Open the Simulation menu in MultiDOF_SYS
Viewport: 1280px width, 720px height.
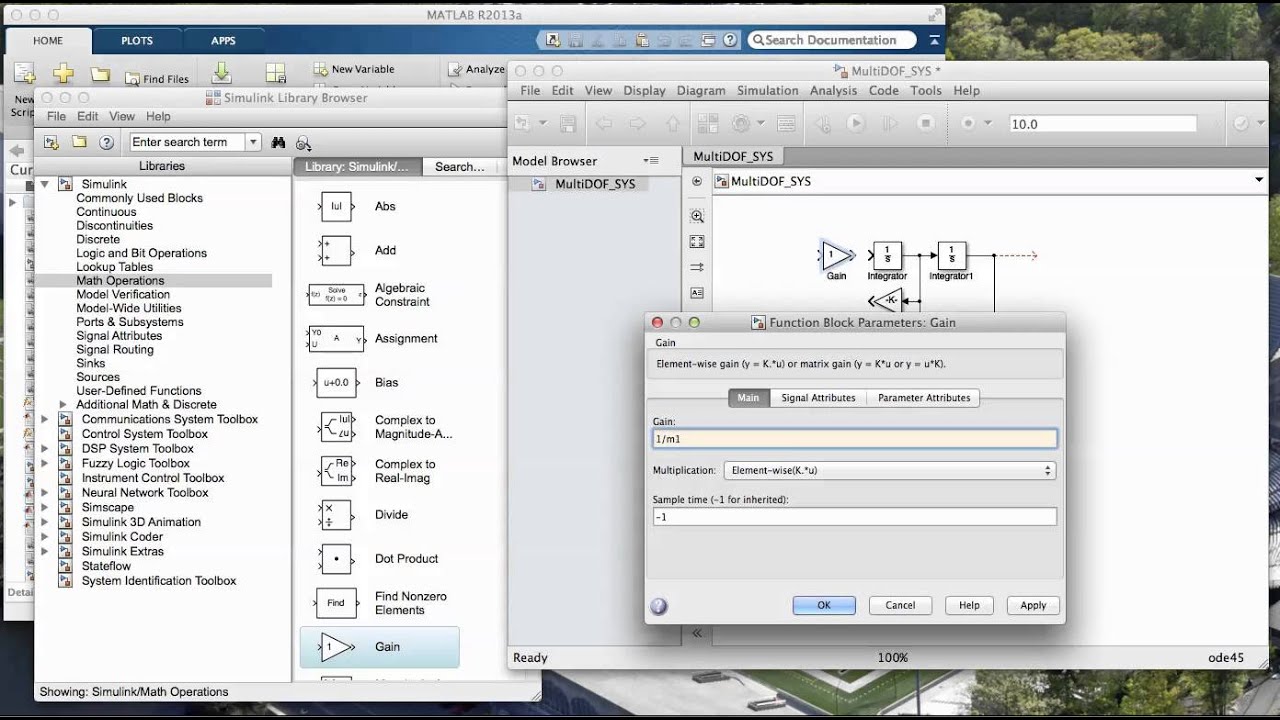coord(767,90)
